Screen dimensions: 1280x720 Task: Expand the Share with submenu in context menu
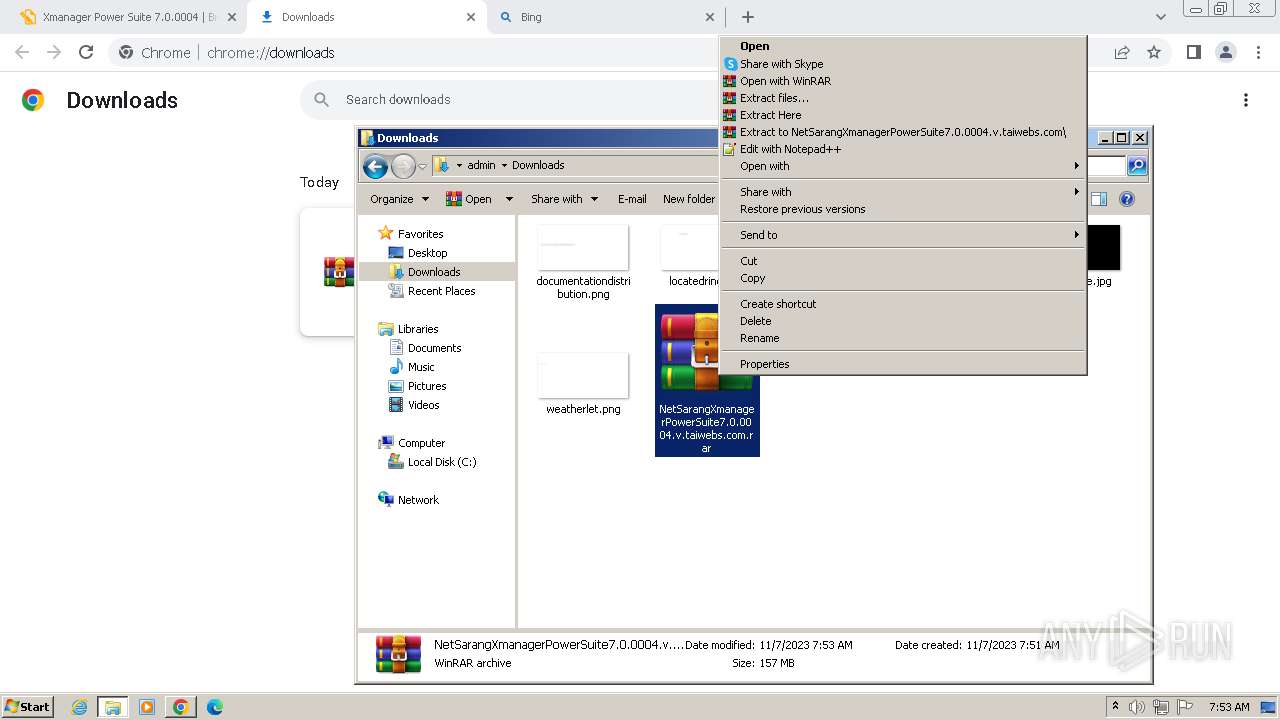coord(903,192)
